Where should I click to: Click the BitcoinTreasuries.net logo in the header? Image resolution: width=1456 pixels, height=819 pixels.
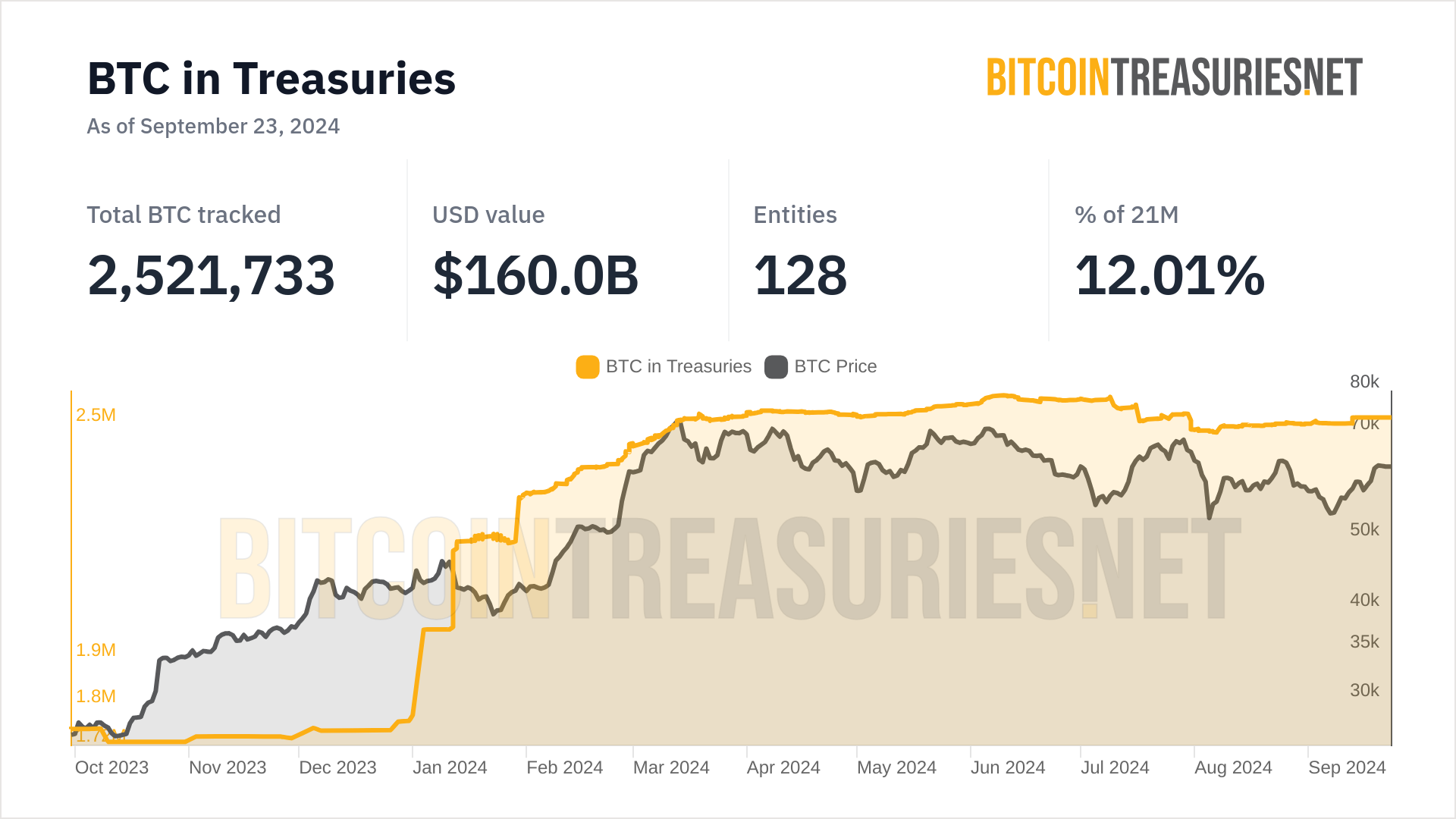pyautogui.click(x=1174, y=78)
